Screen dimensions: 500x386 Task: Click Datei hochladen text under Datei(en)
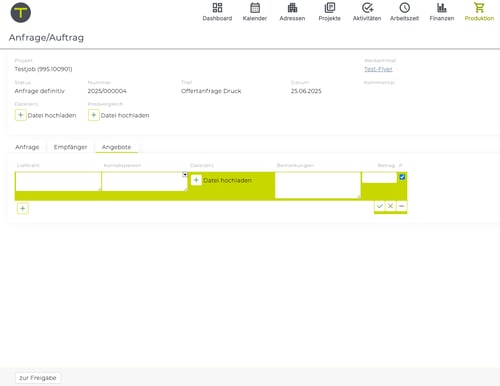52,115
